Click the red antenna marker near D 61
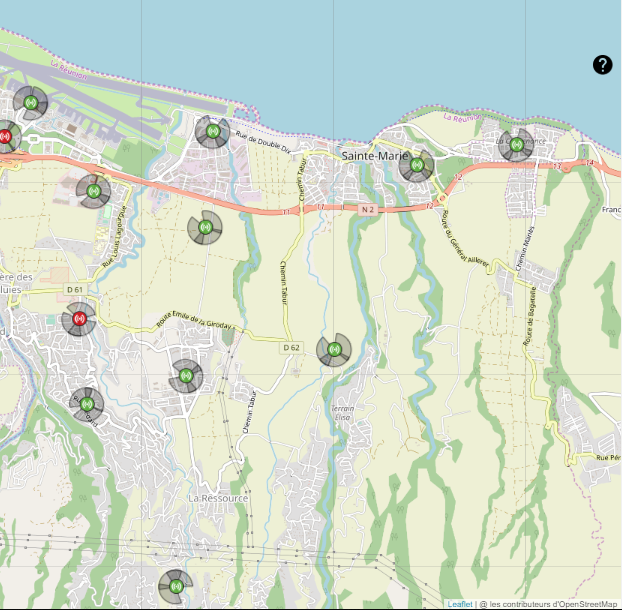The height and width of the screenshot is (610, 622). [x=79, y=319]
